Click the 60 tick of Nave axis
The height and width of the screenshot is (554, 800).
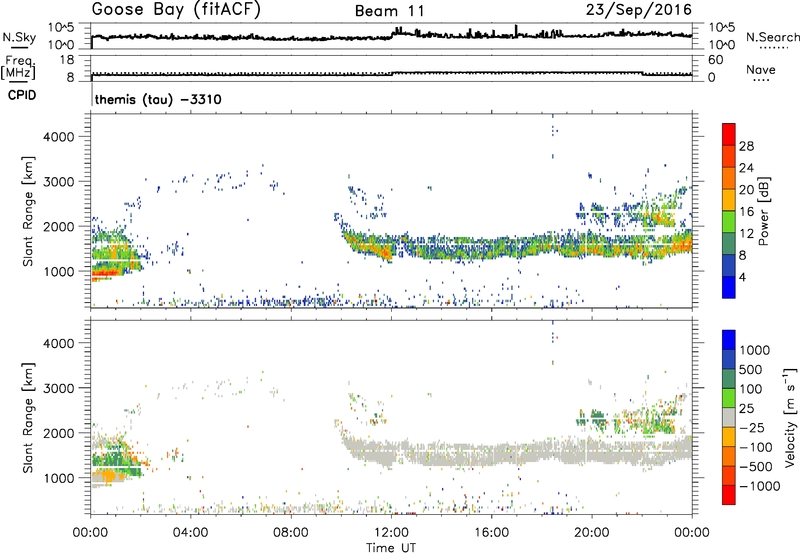pos(715,60)
